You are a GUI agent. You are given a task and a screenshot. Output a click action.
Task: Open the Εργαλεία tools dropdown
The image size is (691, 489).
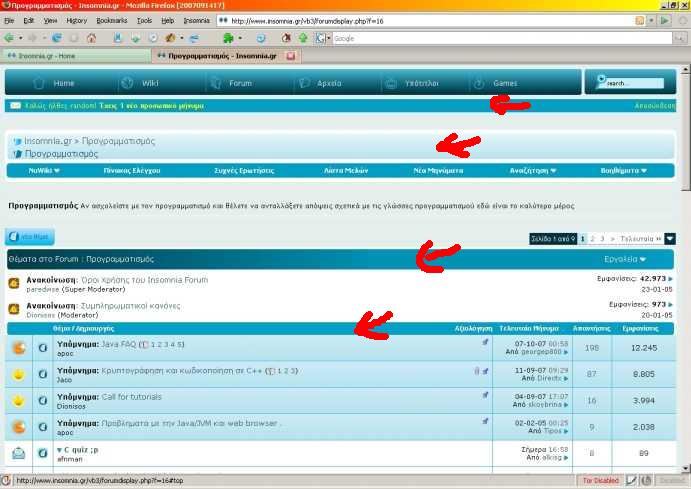click(x=625, y=259)
